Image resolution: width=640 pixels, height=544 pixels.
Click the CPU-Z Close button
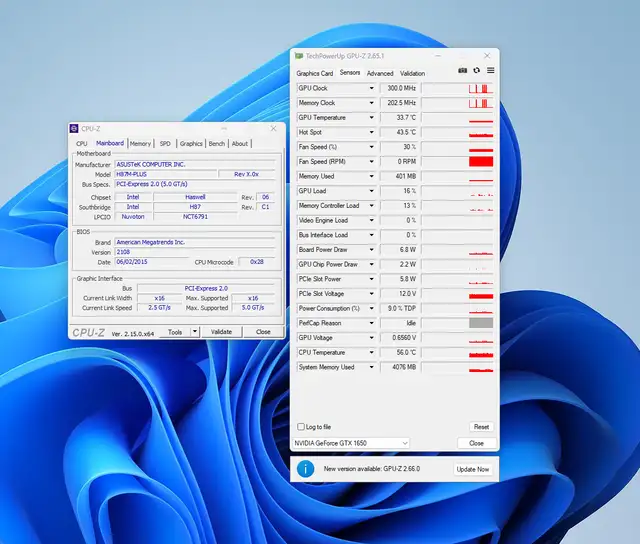coord(263,332)
